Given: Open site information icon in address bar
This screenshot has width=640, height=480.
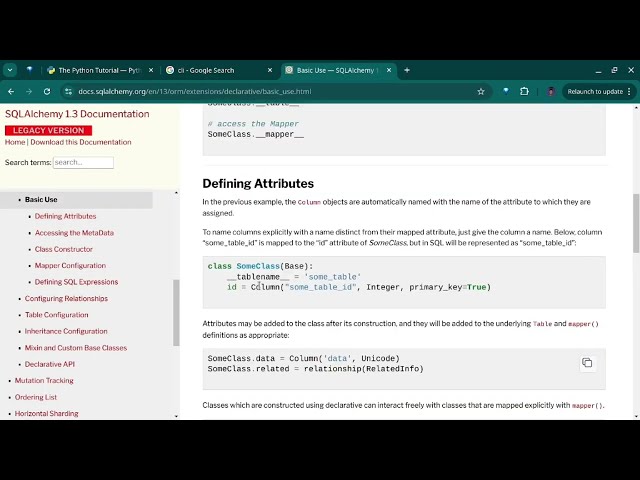Looking at the screenshot, I should coord(68,91).
